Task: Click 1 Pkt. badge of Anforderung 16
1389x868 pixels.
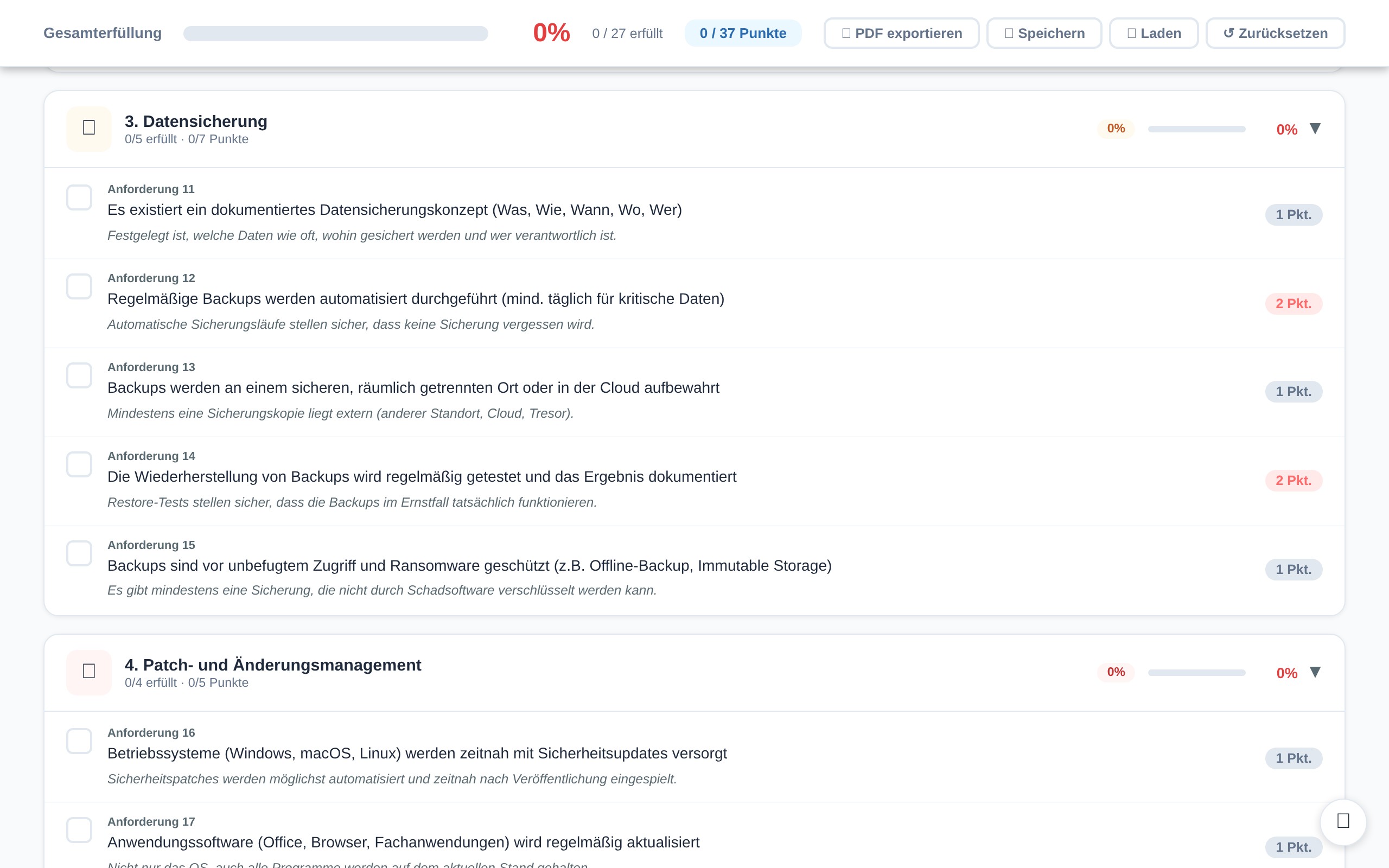Action: coord(1294,758)
